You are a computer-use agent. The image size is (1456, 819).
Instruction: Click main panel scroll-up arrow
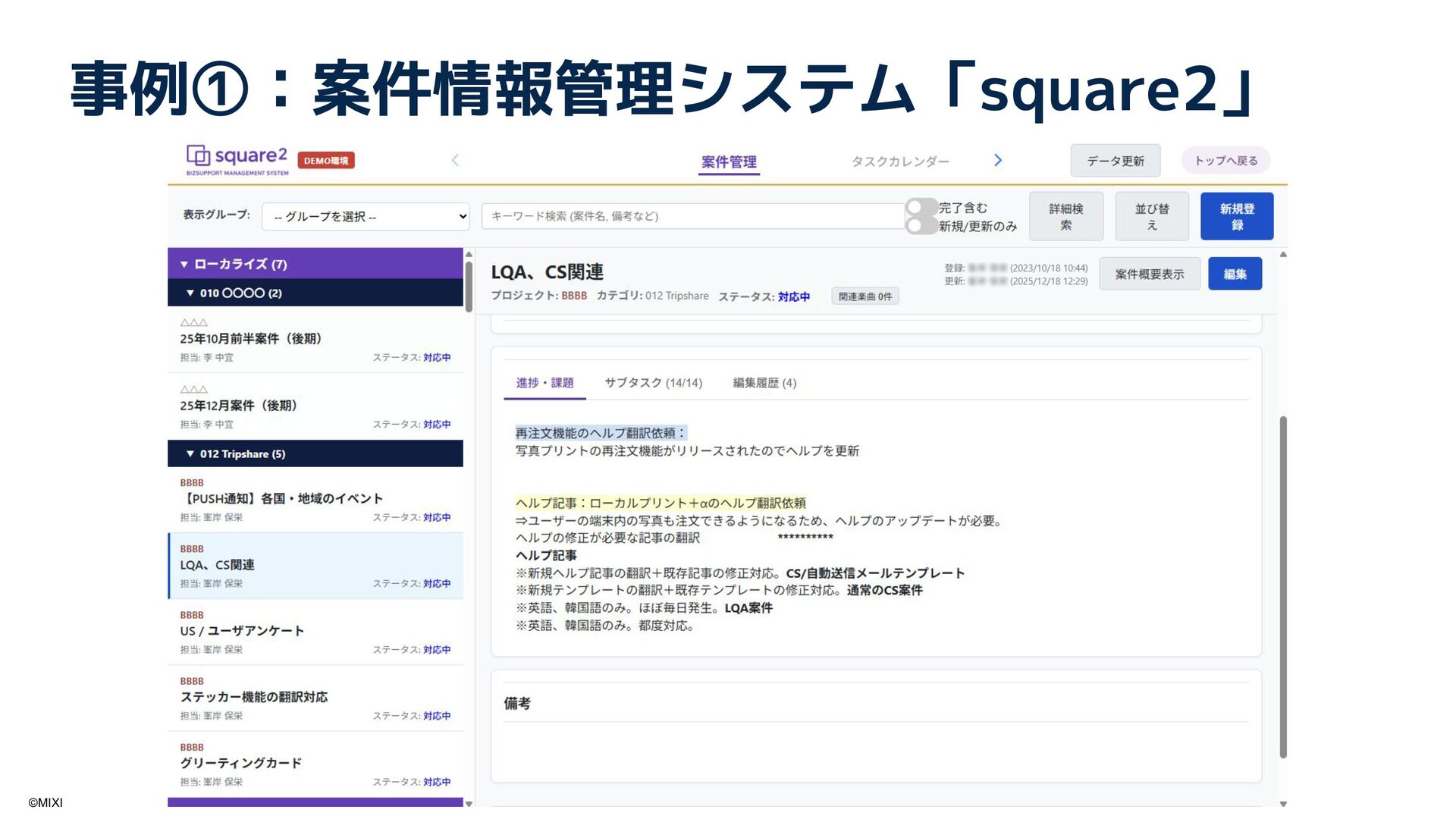1283,255
